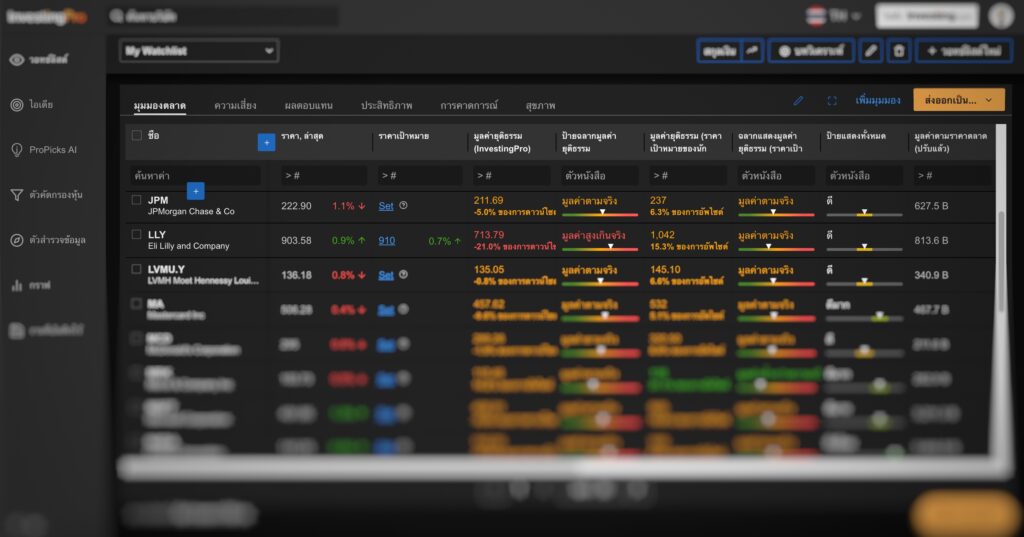Viewport: 1024px width, 537px height.
Task: Click the help icon next to LVMU.Y's Set link
Action: (x=404, y=274)
